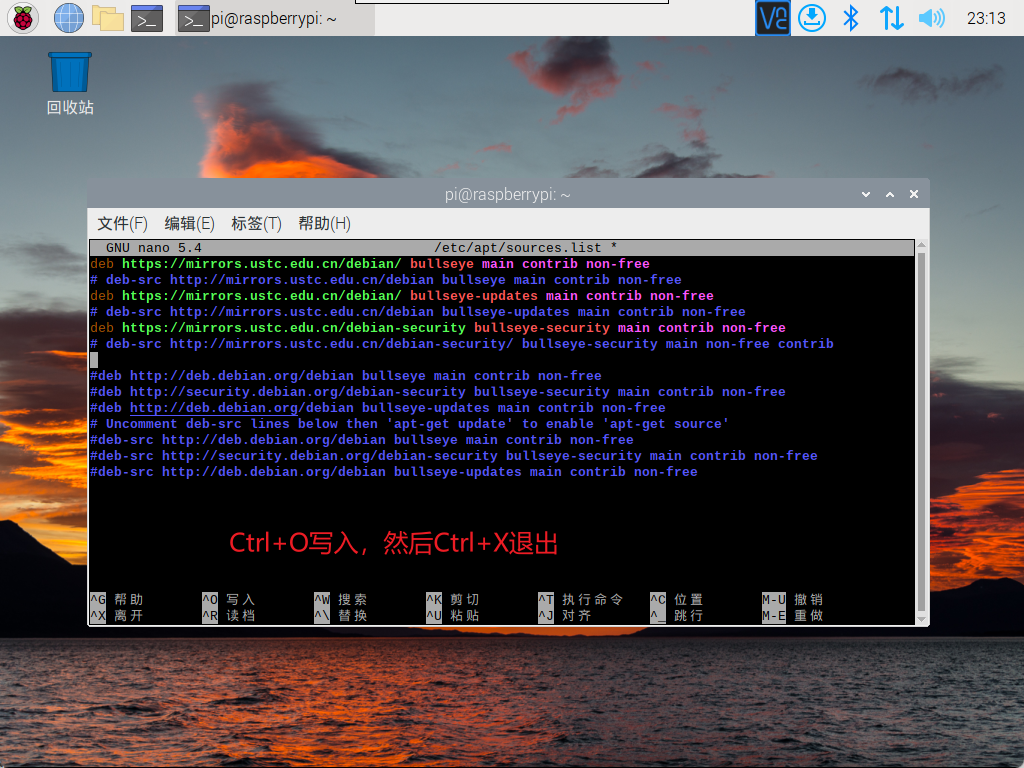Minimize terminal with the down chevron

(x=866, y=195)
